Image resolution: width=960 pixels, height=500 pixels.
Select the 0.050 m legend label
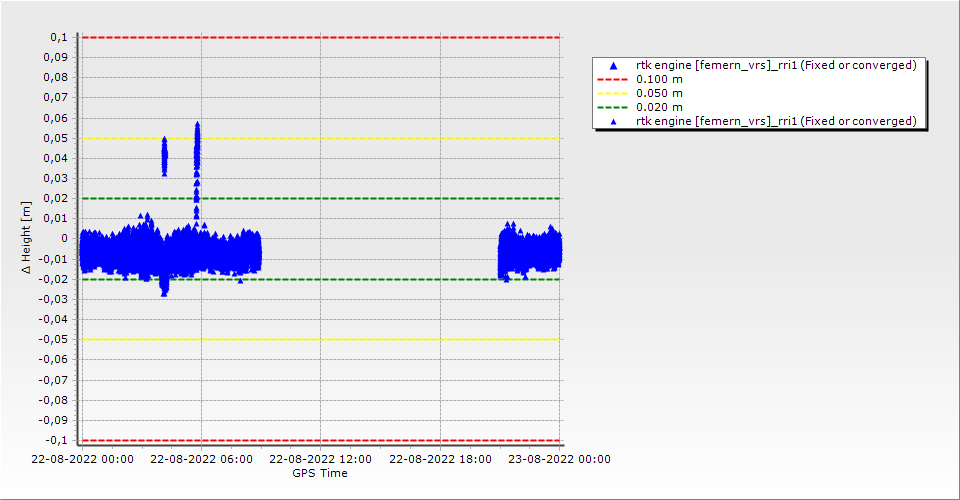coord(660,93)
